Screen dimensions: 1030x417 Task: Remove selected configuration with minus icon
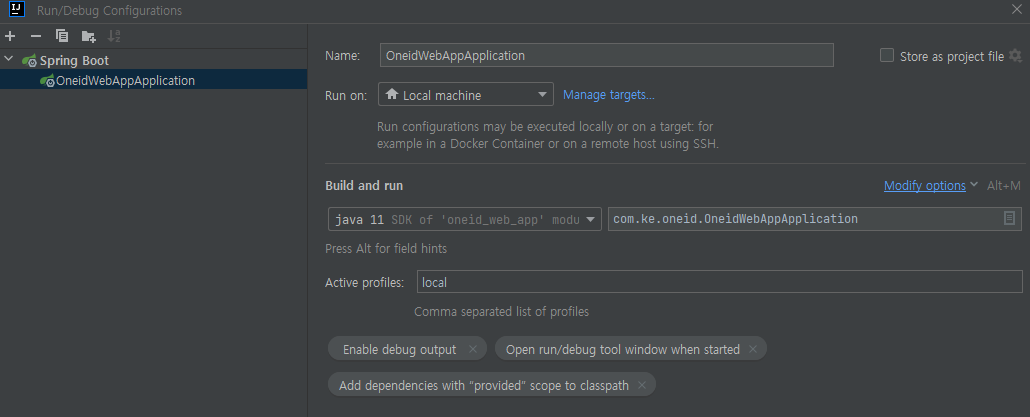[x=36, y=36]
